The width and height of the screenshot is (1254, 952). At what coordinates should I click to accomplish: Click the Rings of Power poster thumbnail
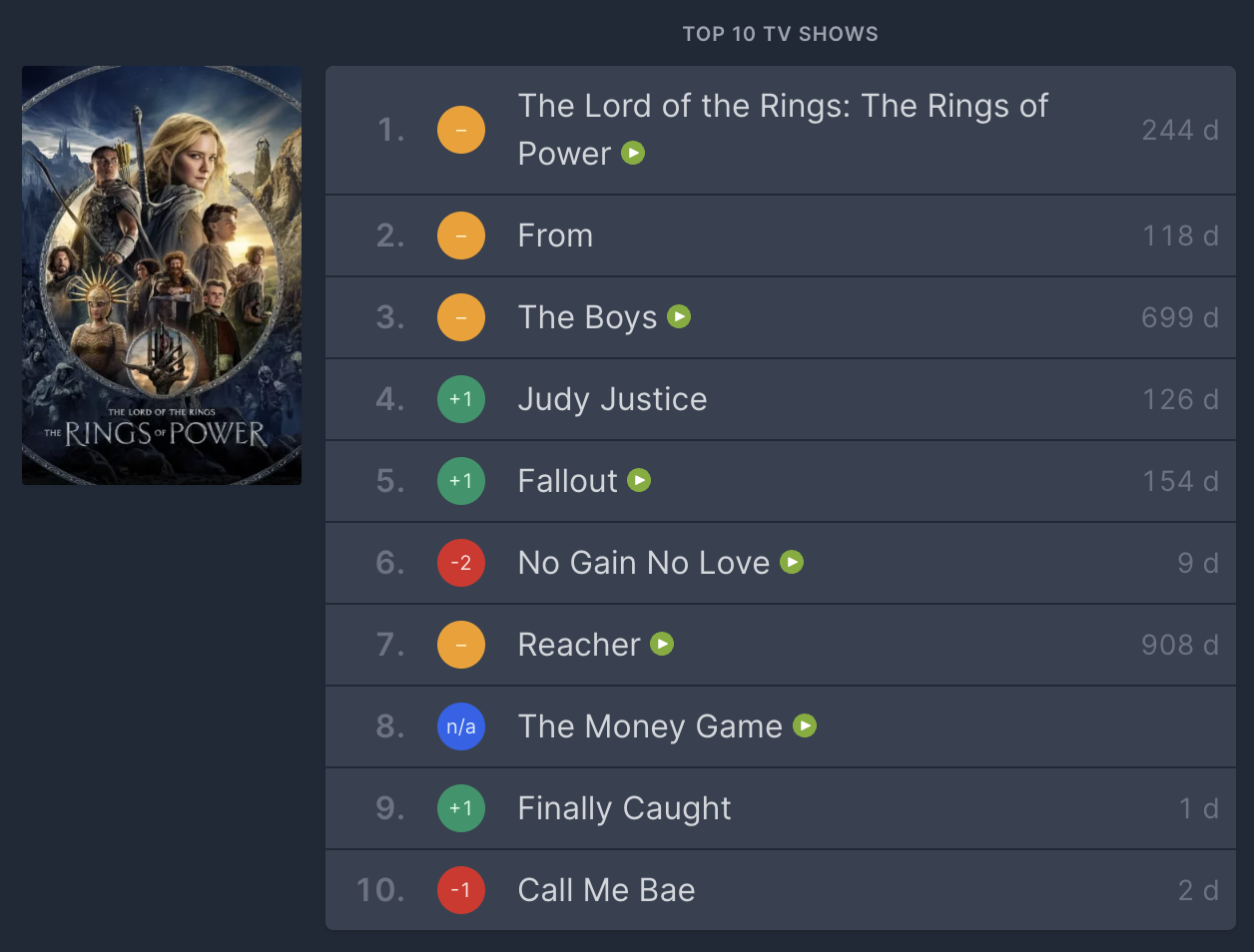click(162, 275)
